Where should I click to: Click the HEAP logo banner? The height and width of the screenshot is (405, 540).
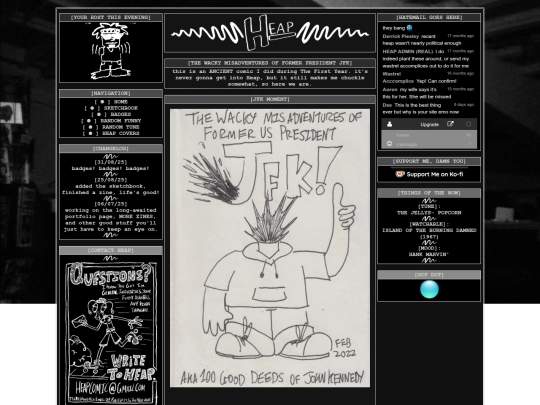[x=270, y=33]
